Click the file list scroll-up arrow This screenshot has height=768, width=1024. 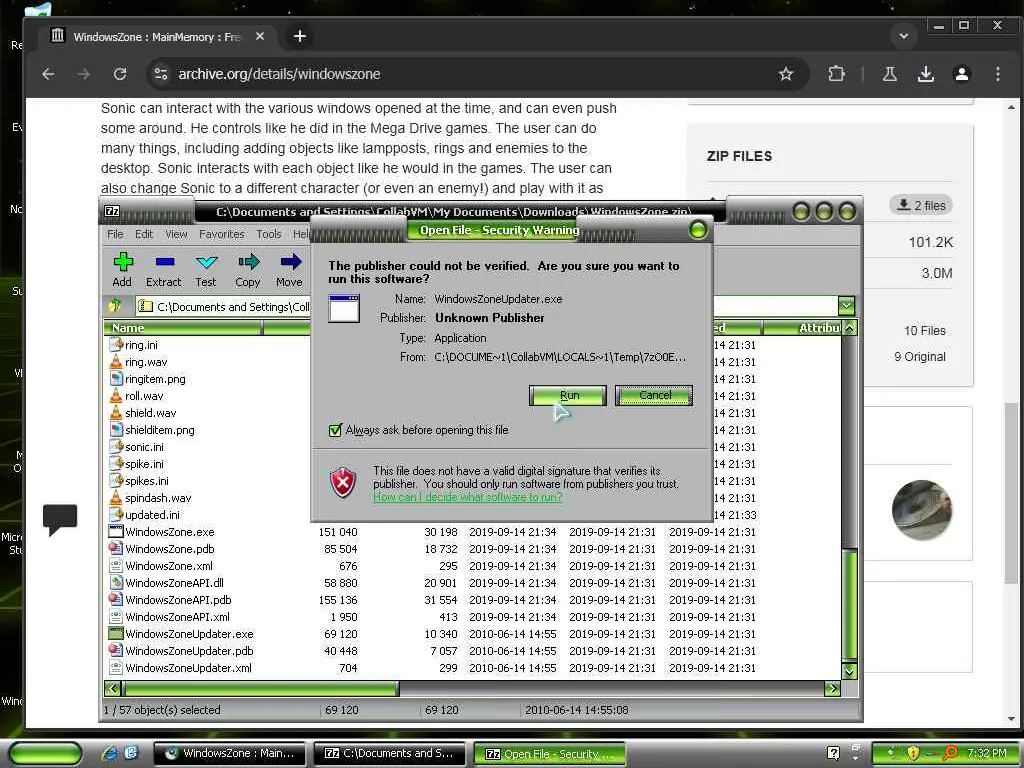tap(850, 328)
